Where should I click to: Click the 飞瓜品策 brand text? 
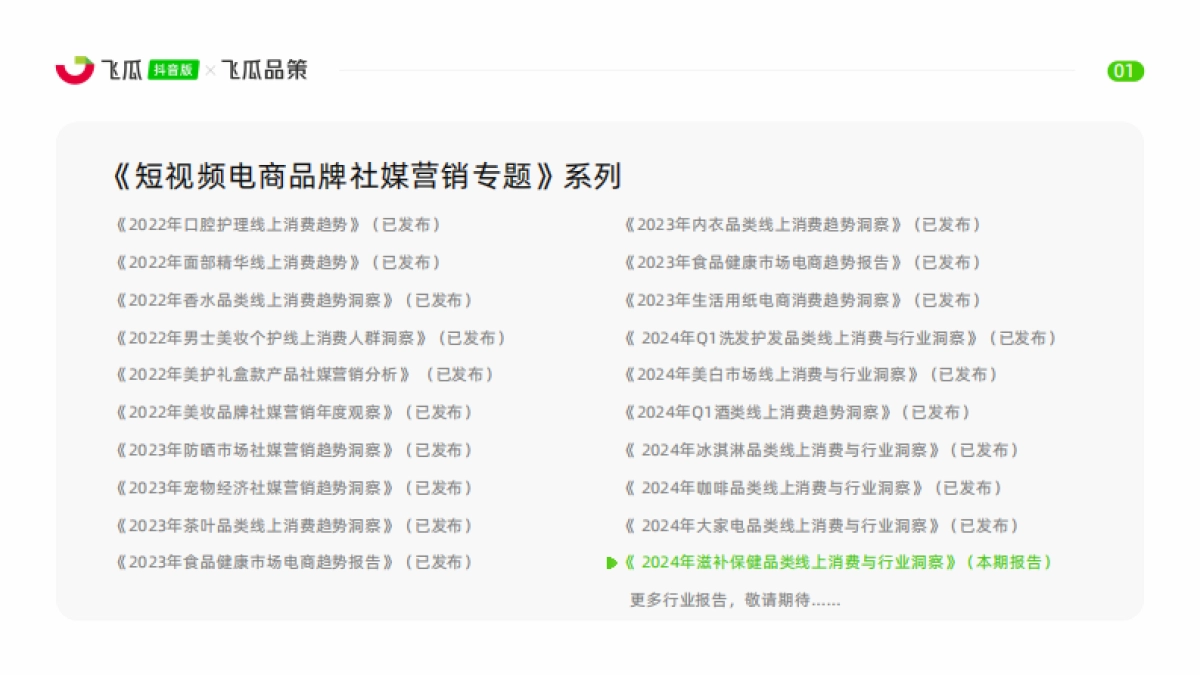pyautogui.click(x=264, y=70)
